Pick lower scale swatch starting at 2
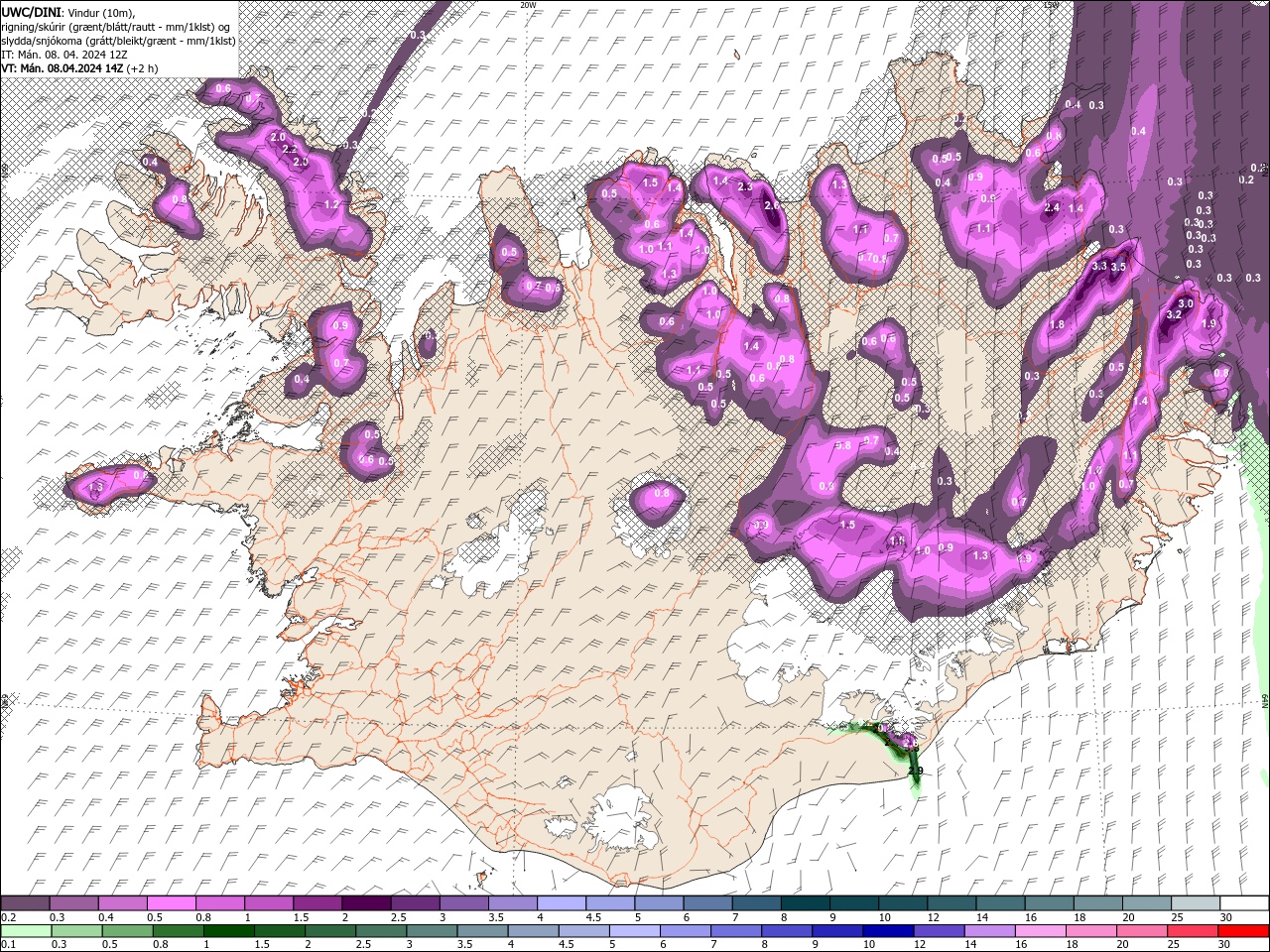This screenshot has height=952, width=1270. coord(330,931)
